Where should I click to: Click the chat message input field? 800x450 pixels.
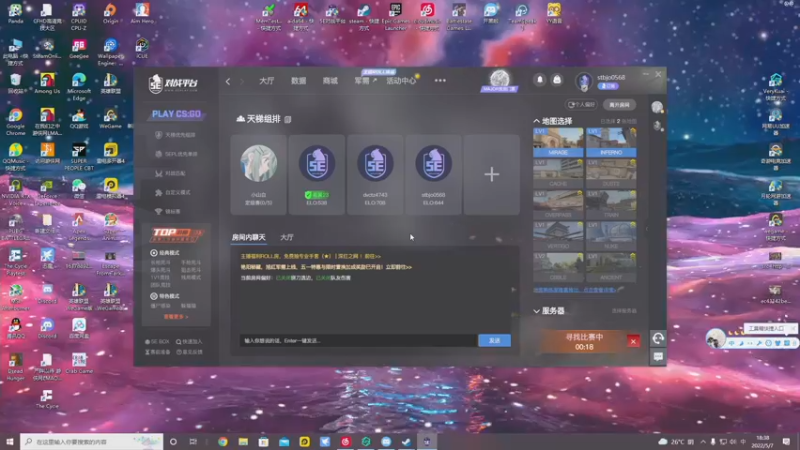(358, 340)
